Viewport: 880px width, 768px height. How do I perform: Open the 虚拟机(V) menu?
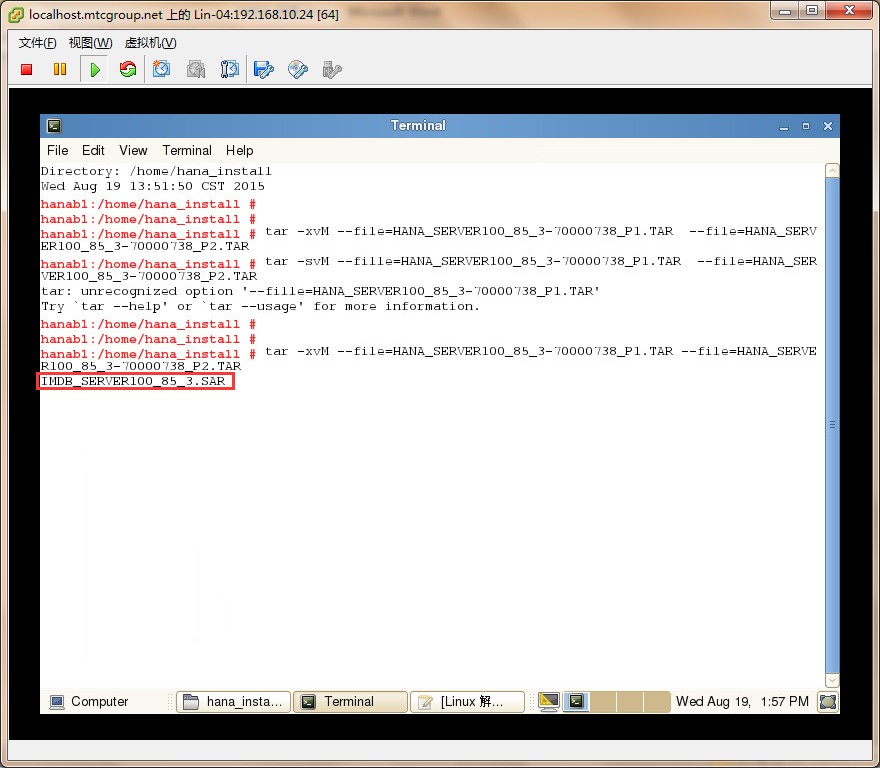[x=150, y=43]
